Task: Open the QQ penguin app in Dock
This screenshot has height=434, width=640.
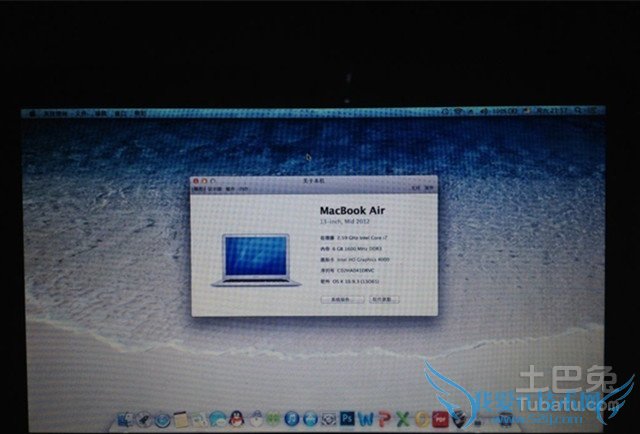Action: point(236,419)
